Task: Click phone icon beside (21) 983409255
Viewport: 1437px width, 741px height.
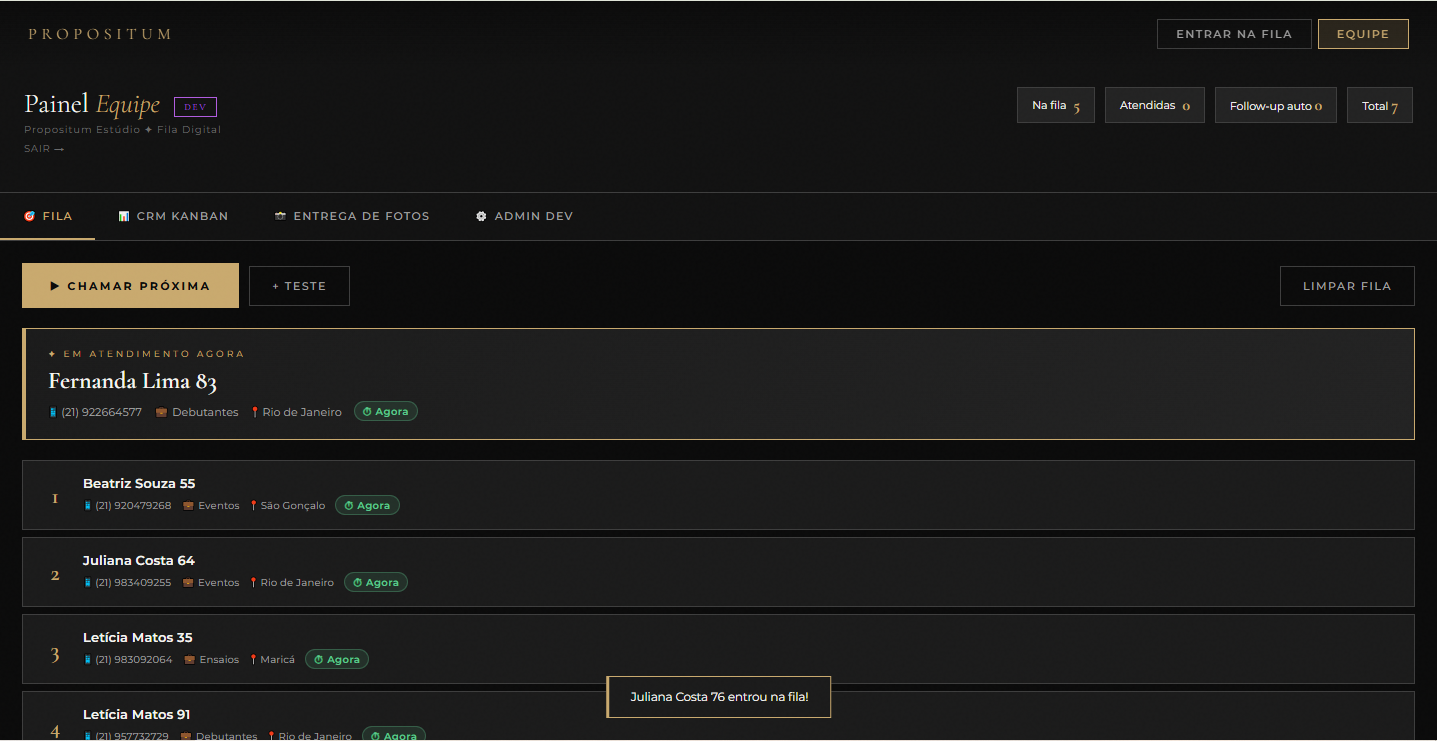Action: point(87,583)
